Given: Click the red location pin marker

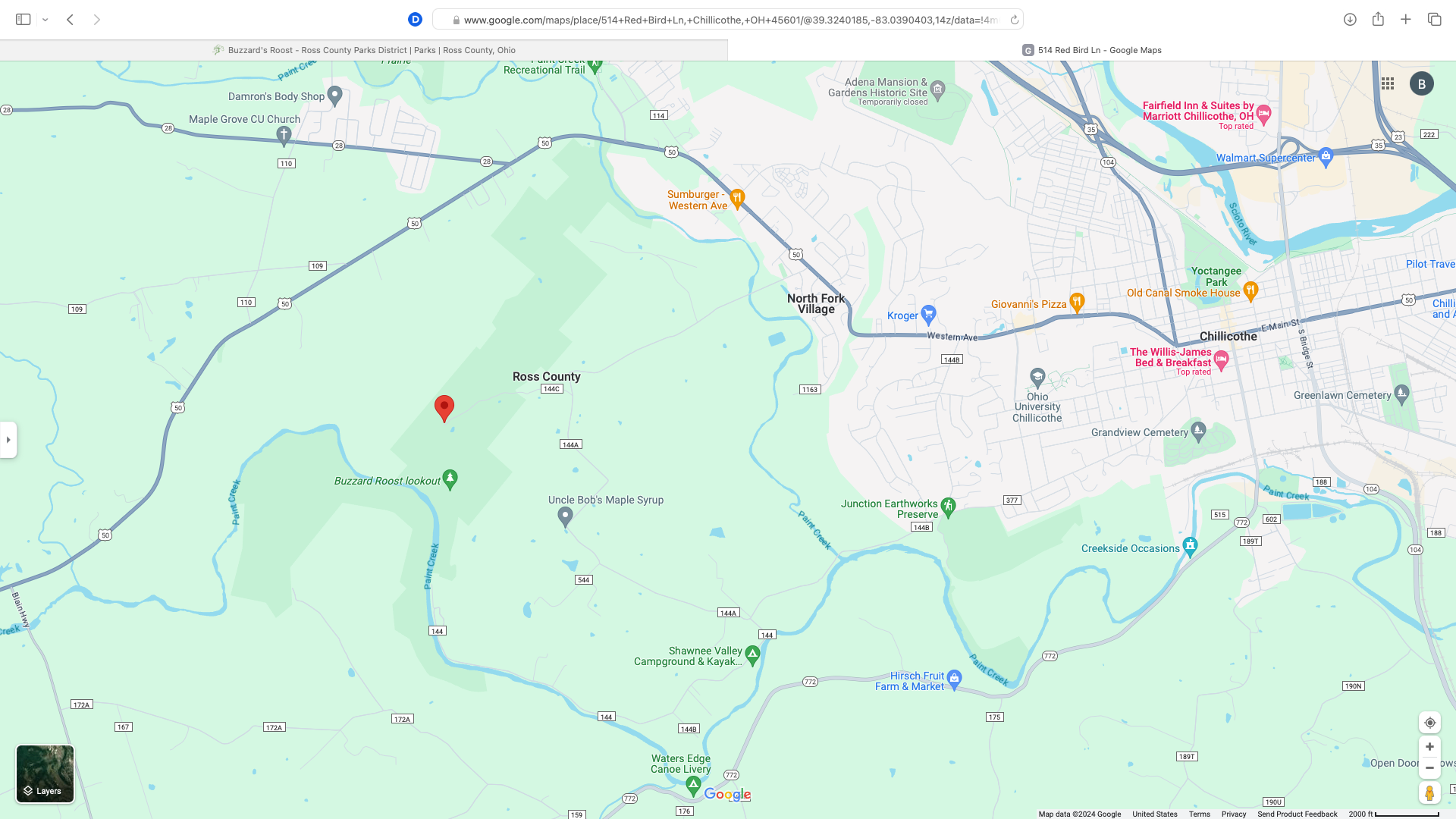Looking at the screenshot, I should point(444,408).
